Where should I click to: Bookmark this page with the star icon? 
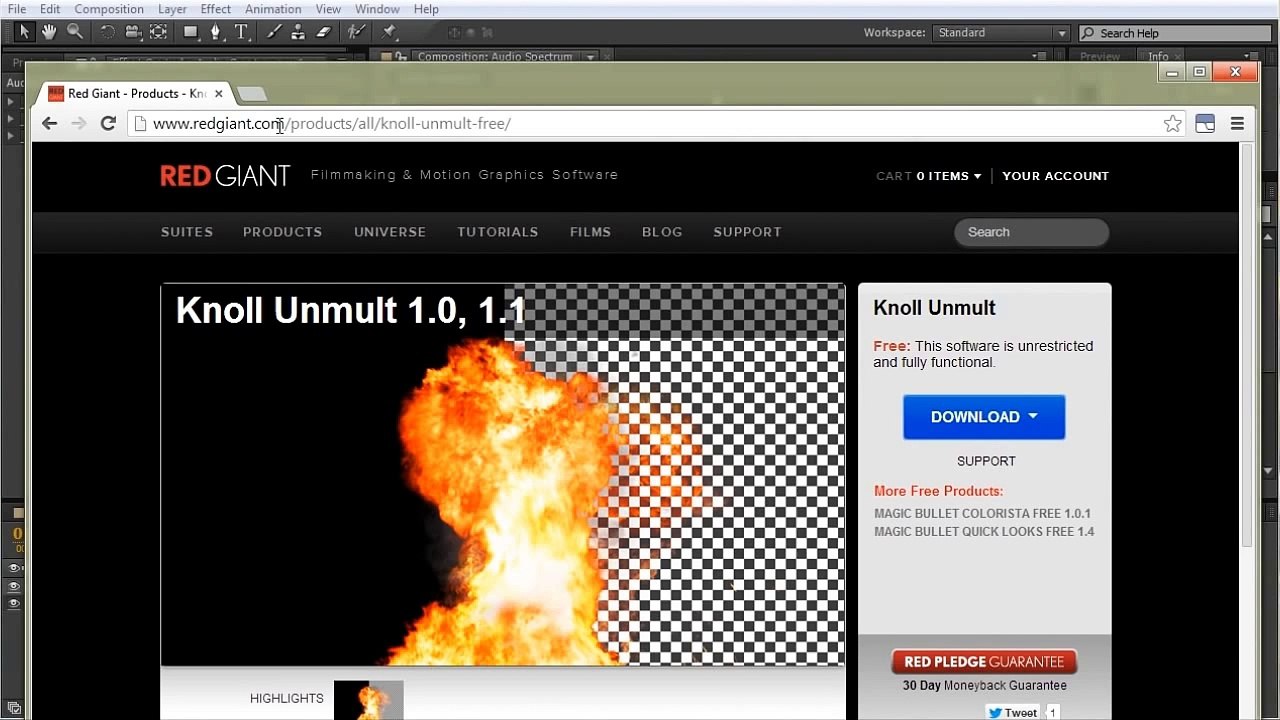tap(1173, 123)
